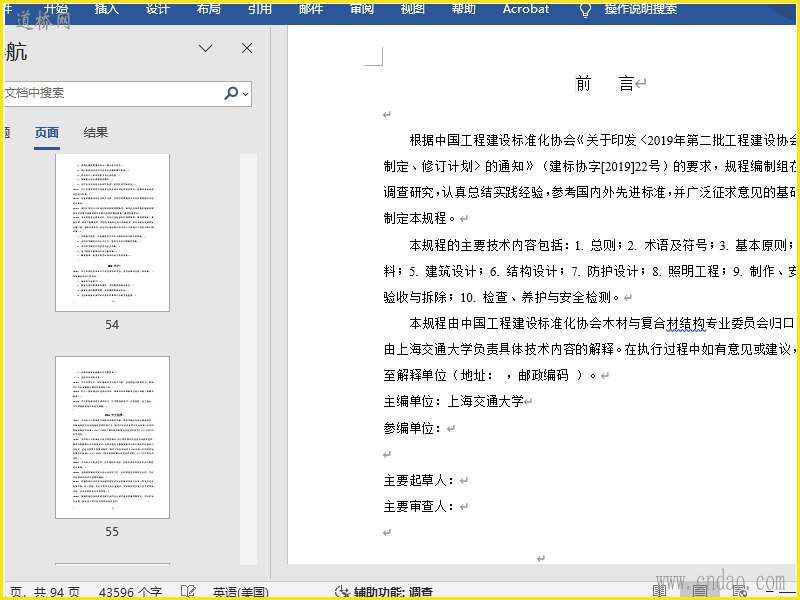Open the 设计 ribbon tab
Screen dimensions: 800x600
point(158,9)
